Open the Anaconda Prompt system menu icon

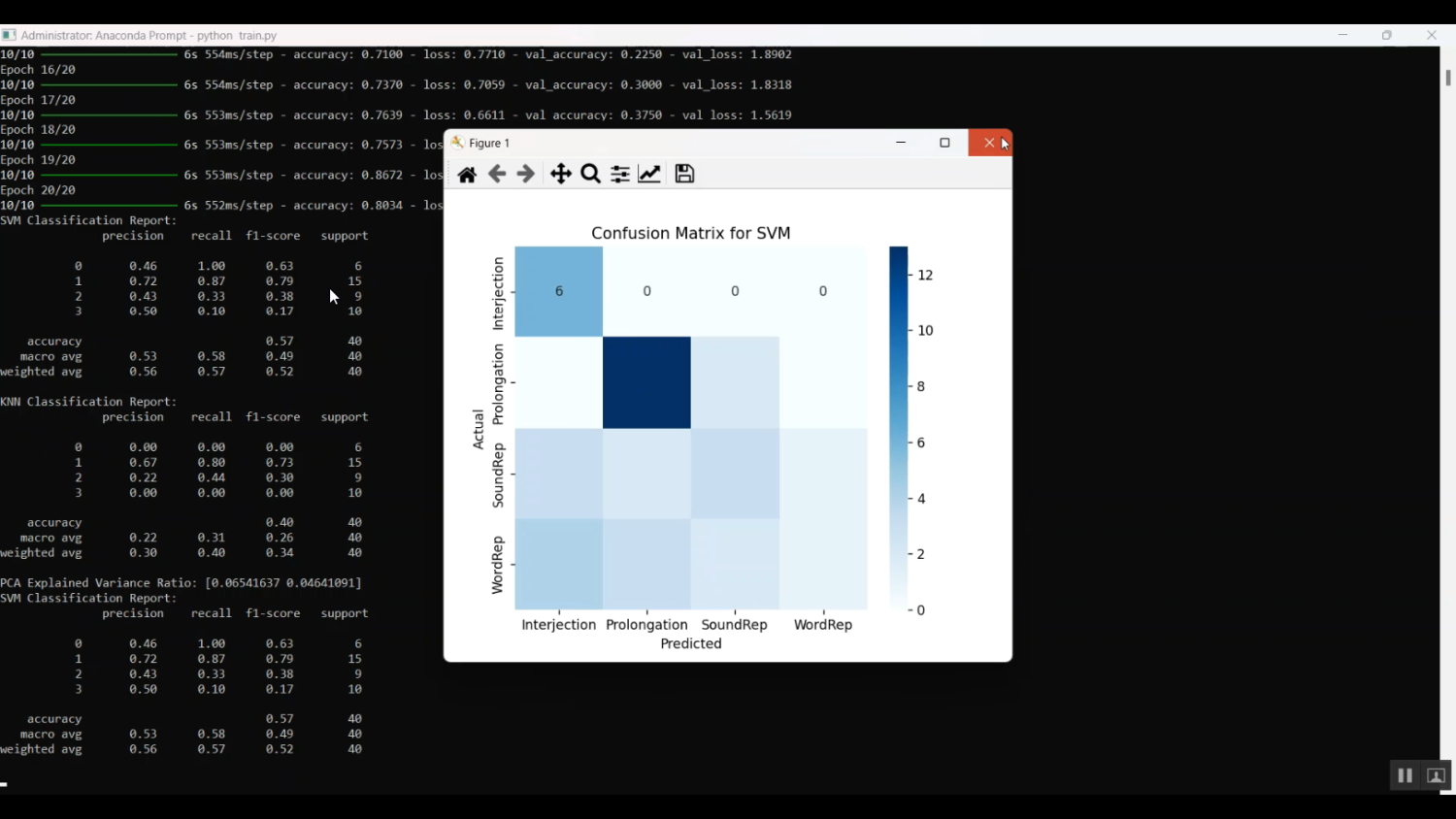(x=9, y=35)
